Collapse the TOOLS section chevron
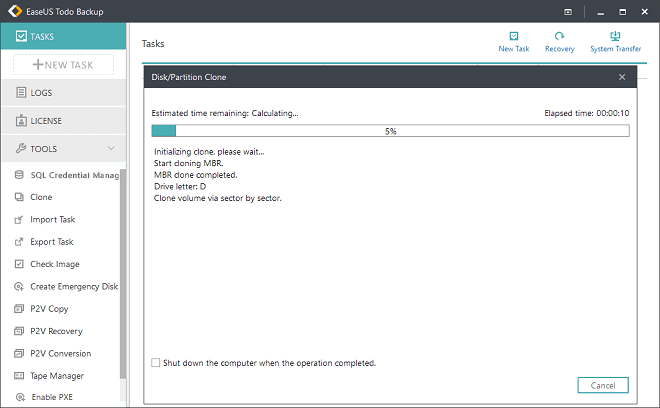This screenshot has height=408, width=660. (111, 149)
